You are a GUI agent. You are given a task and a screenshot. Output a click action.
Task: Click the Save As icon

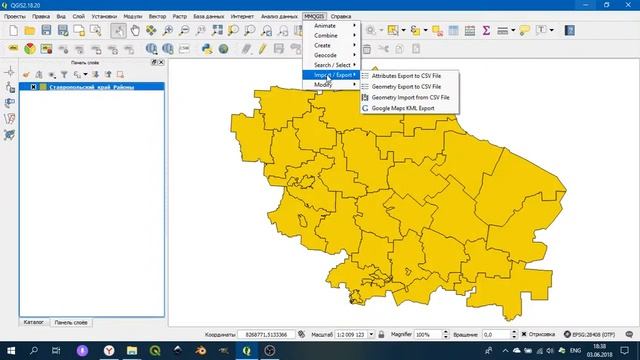point(62,30)
